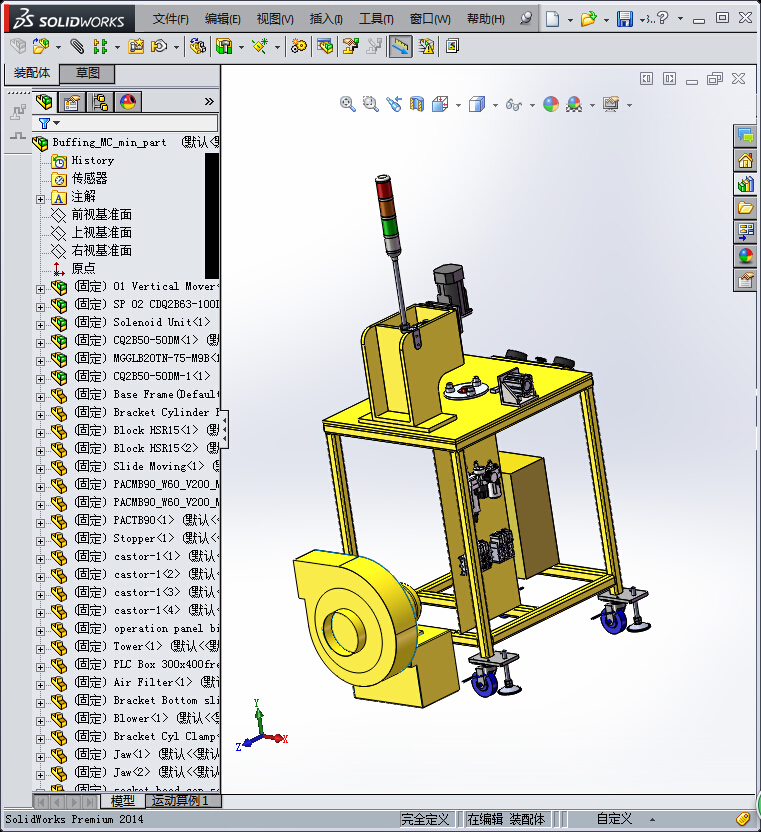The width and height of the screenshot is (761, 832).
Task: Click the New document icon
Action: (x=552, y=19)
